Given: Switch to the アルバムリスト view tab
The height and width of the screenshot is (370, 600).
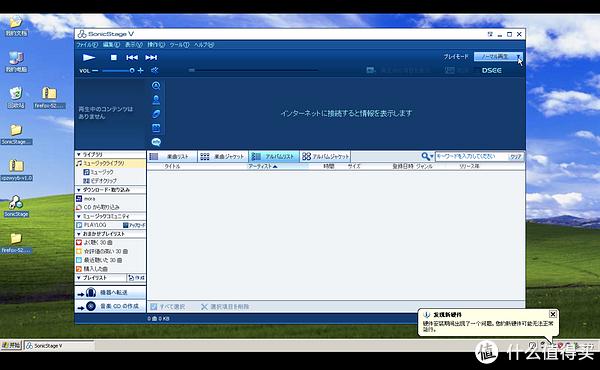Looking at the screenshot, I should click(x=274, y=156).
